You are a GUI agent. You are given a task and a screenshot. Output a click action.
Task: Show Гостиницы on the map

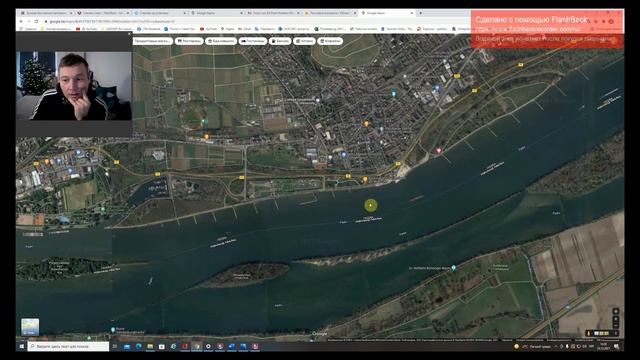click(x=253, y=41)
